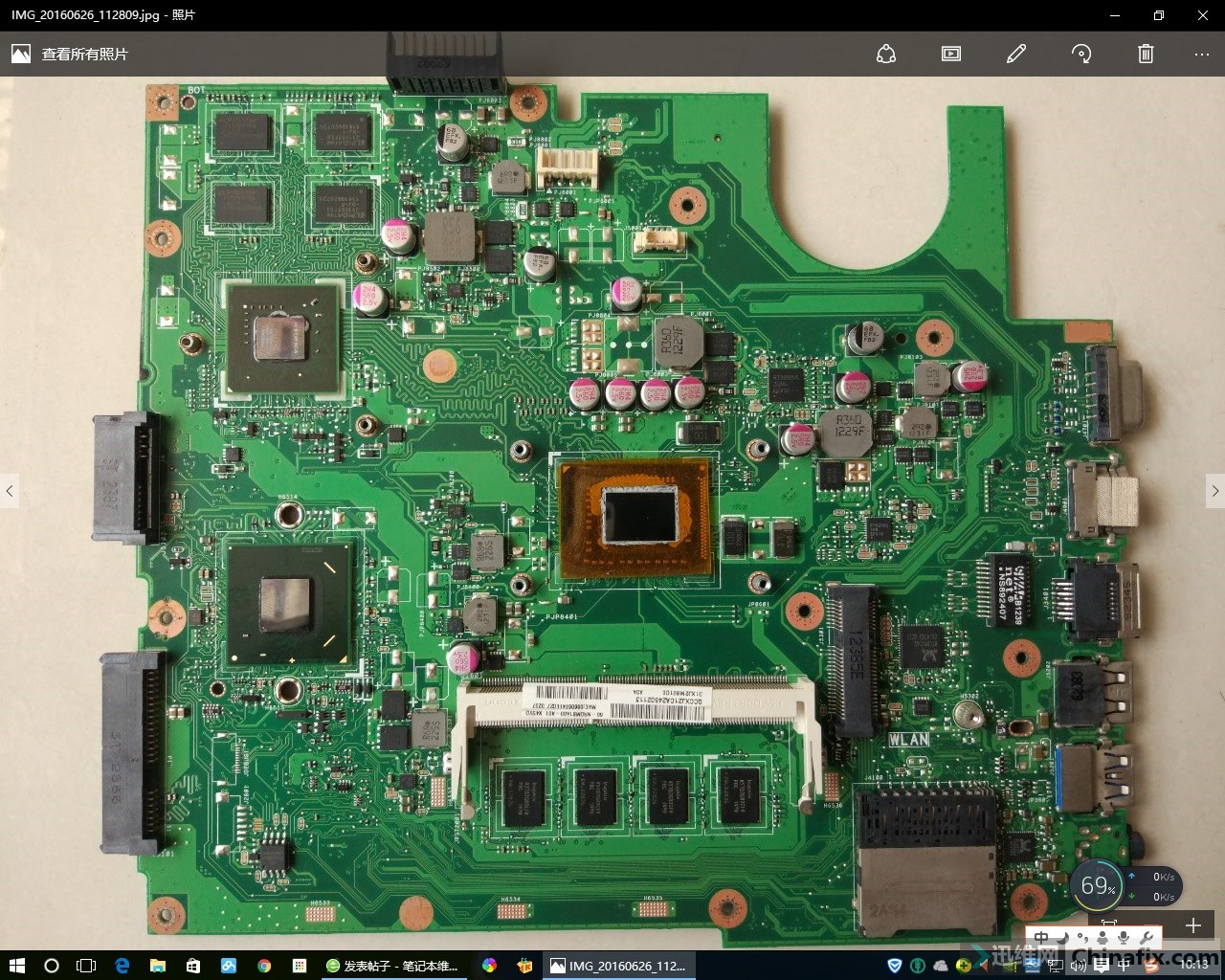Zoom in with the plus button
Viewport: 1225px width, 980px height.
click(x=1192, y=925)
